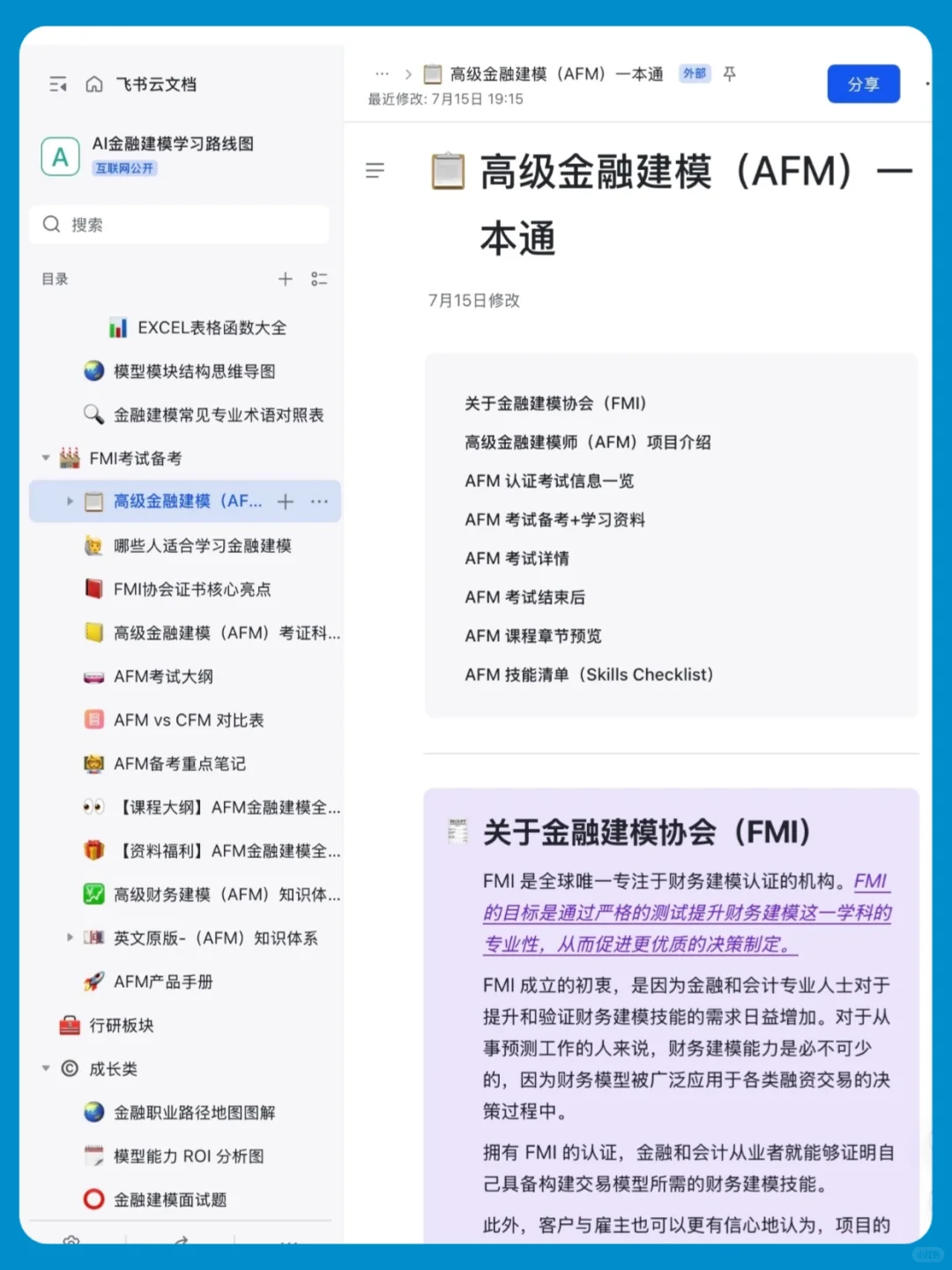This screenshot has height=1270, width=952.
Task: Click the blue 分享 share button
Action: [863, 84]
